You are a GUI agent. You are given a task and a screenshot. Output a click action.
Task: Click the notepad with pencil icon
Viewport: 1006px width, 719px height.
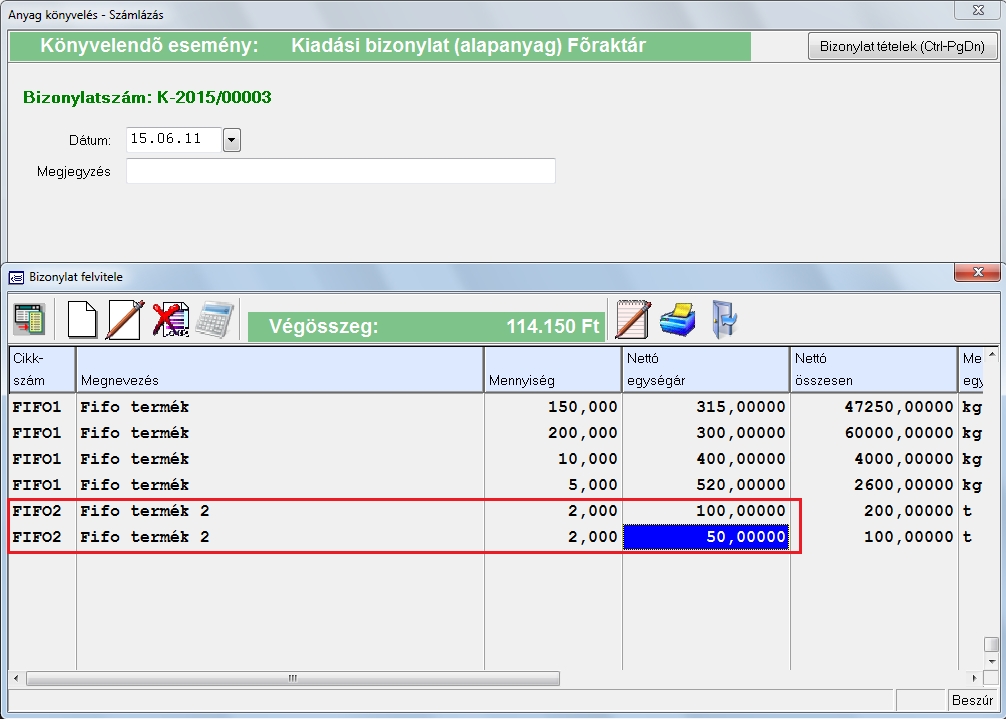coord(633,320)
